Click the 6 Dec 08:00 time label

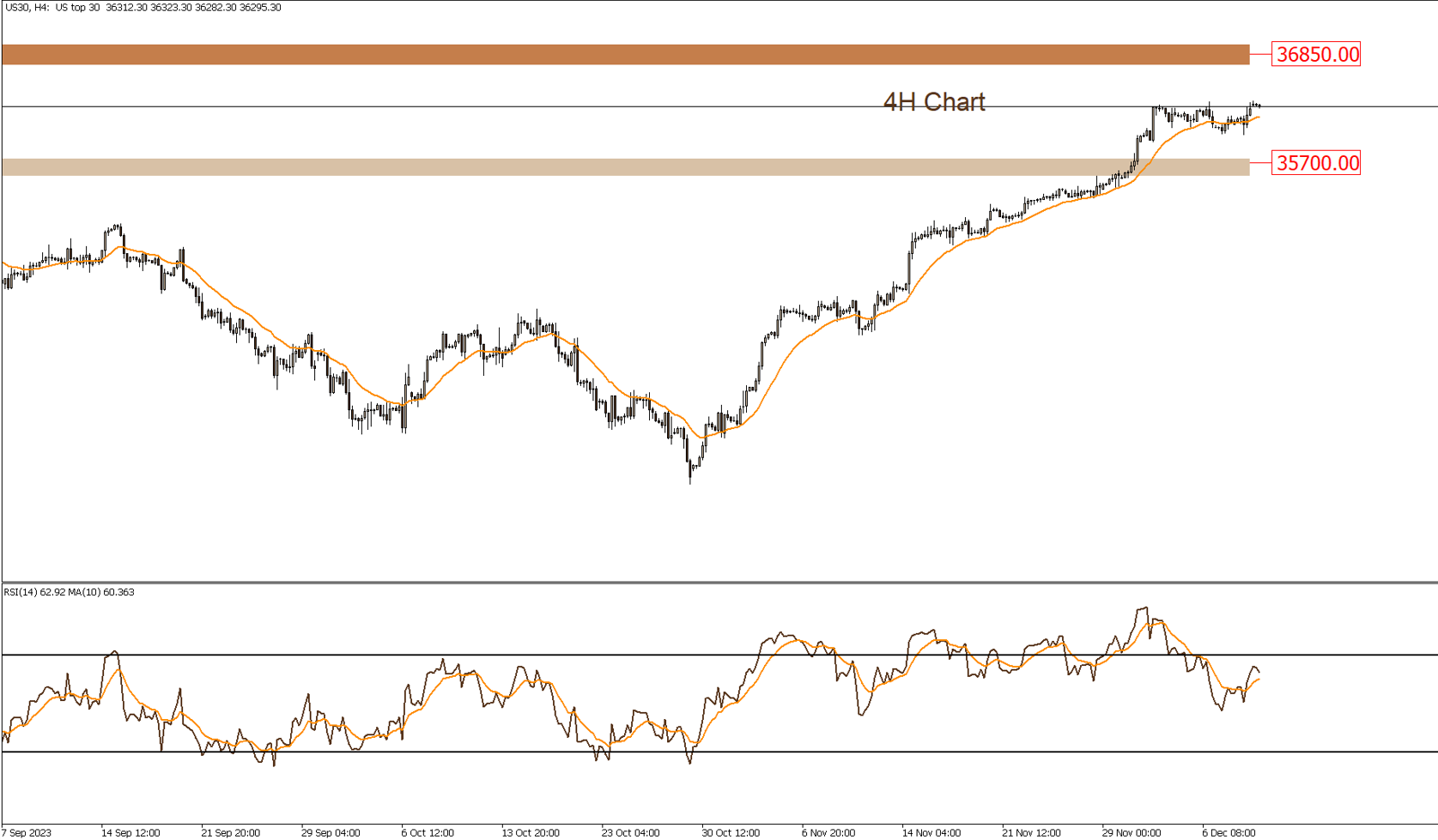point(1229,832)
